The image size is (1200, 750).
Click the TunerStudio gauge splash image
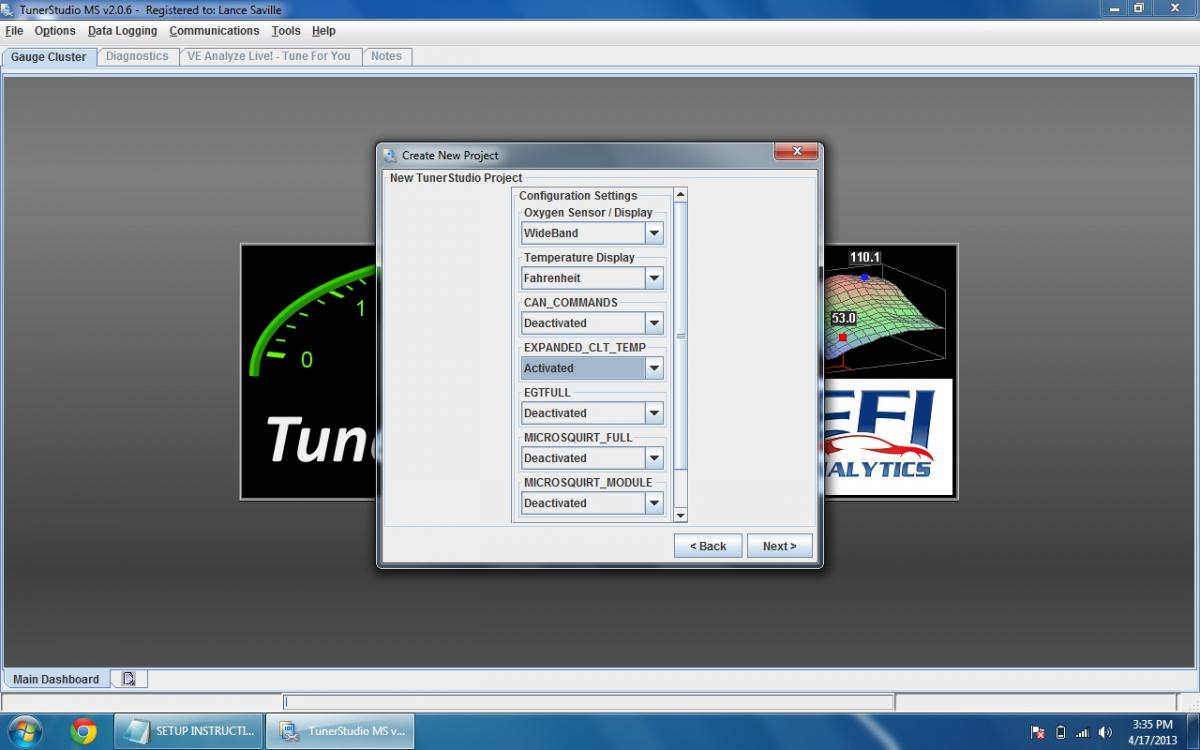[308, 371]
